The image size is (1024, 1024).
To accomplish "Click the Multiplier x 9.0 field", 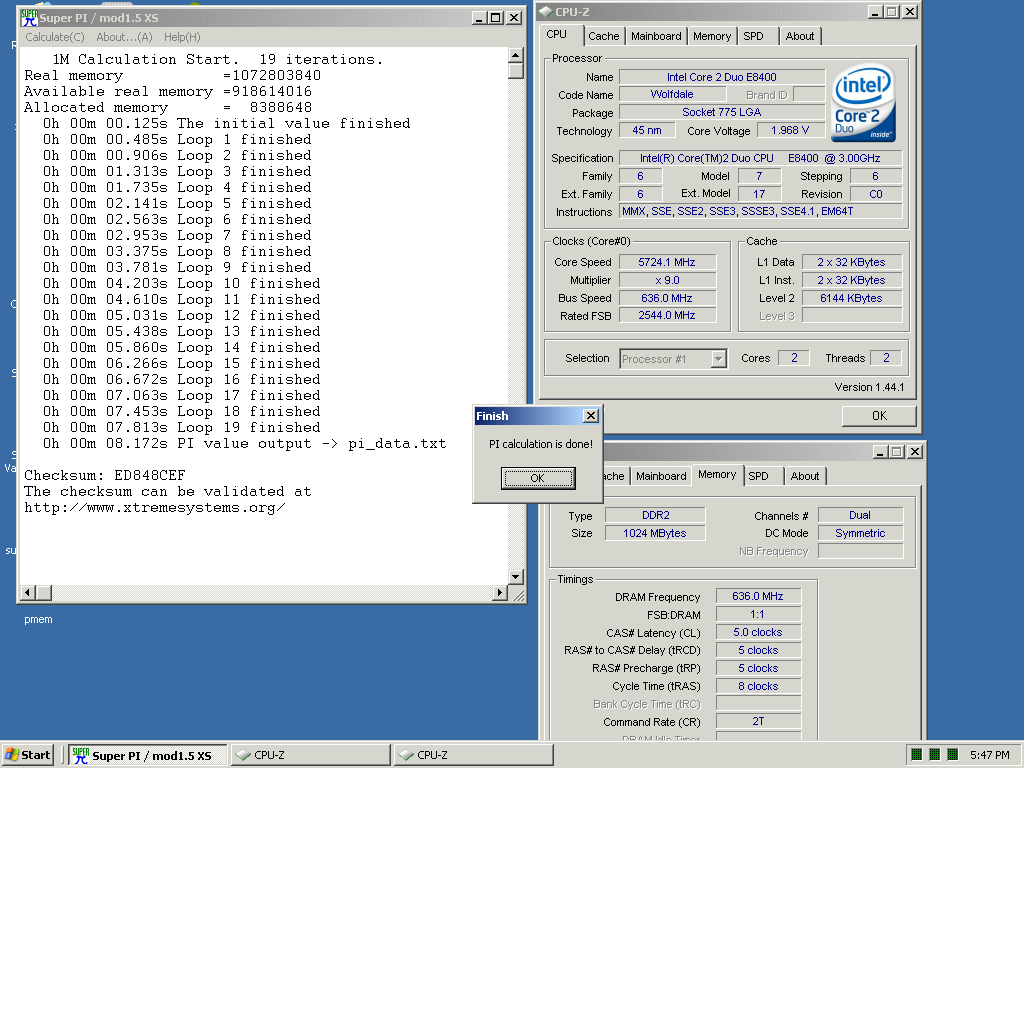I will [667, 280].
